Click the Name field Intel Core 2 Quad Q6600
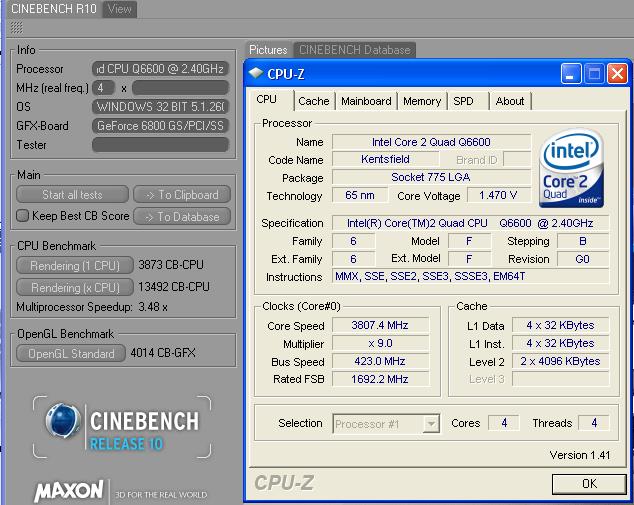The image size is (634, 505). coord(431,142)
